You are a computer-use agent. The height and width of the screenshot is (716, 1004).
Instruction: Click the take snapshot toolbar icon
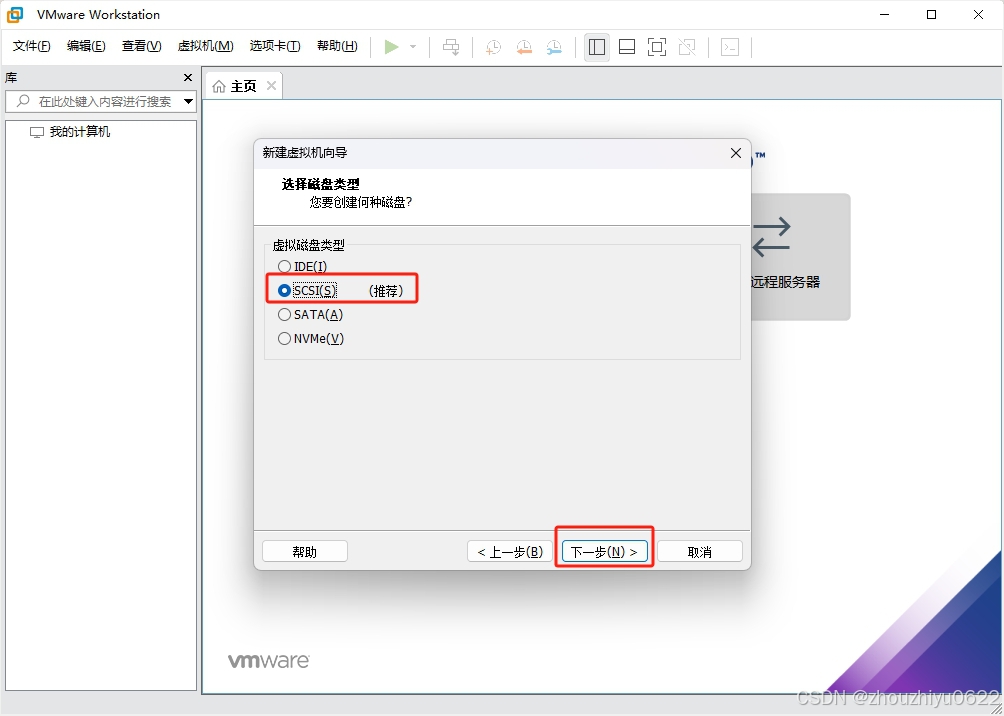pyautogui.click(x=493, y=47)
